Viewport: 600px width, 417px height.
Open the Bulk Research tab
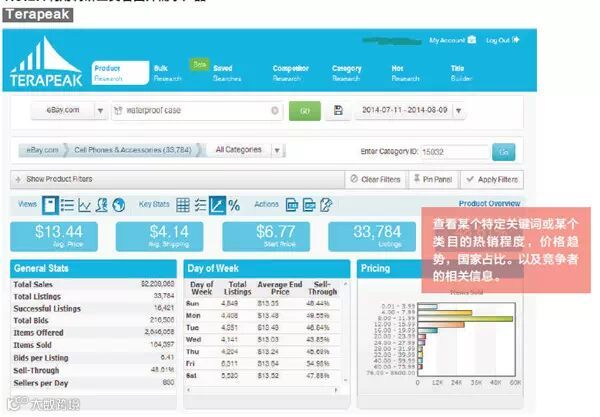[x=167, y=73]
